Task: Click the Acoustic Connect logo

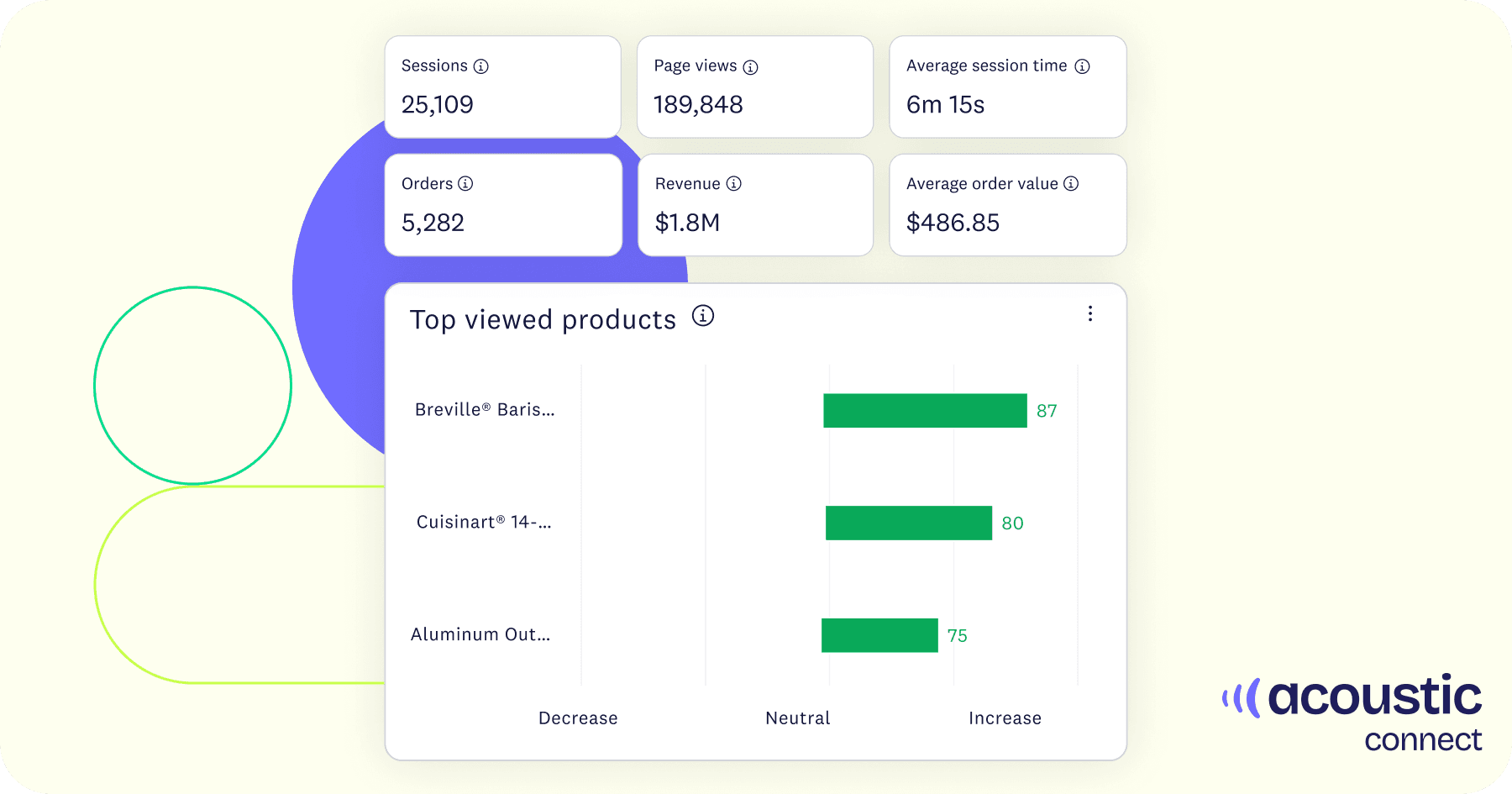Action: [1352, 712]
